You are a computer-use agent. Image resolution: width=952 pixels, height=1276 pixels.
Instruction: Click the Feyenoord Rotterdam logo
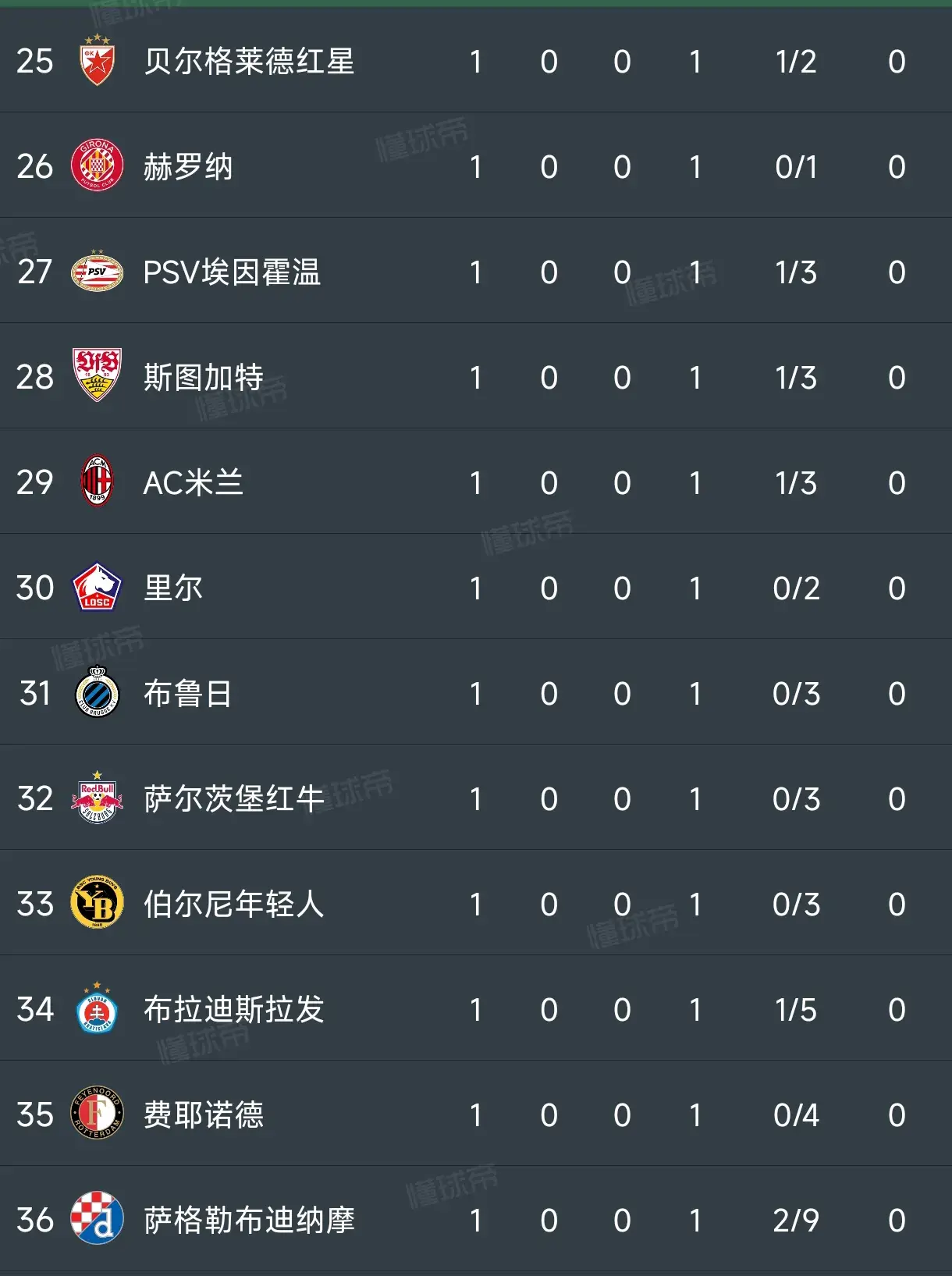pos(98,1113)
